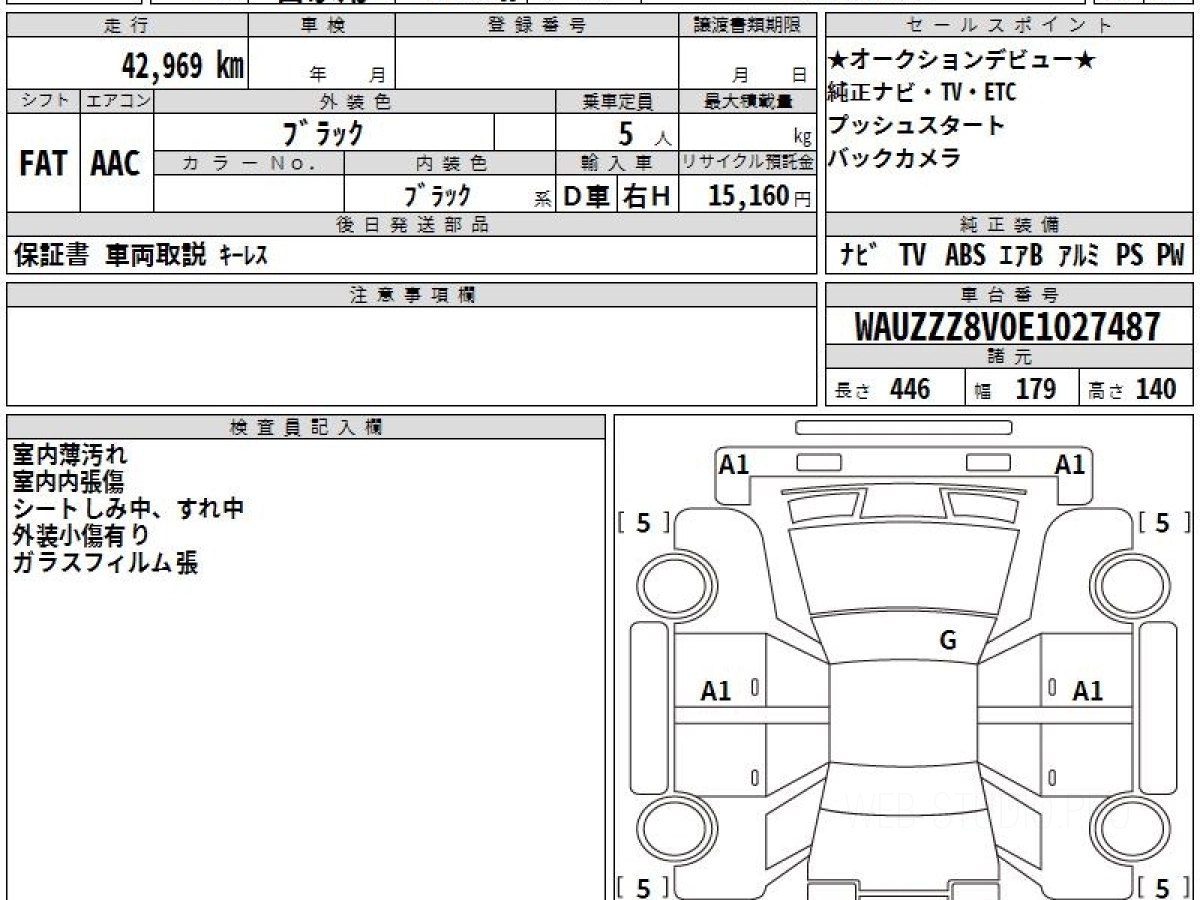Screen dimensions: 1200x900
Task: Click the 最大積載量 header cell
Action: 747,101
